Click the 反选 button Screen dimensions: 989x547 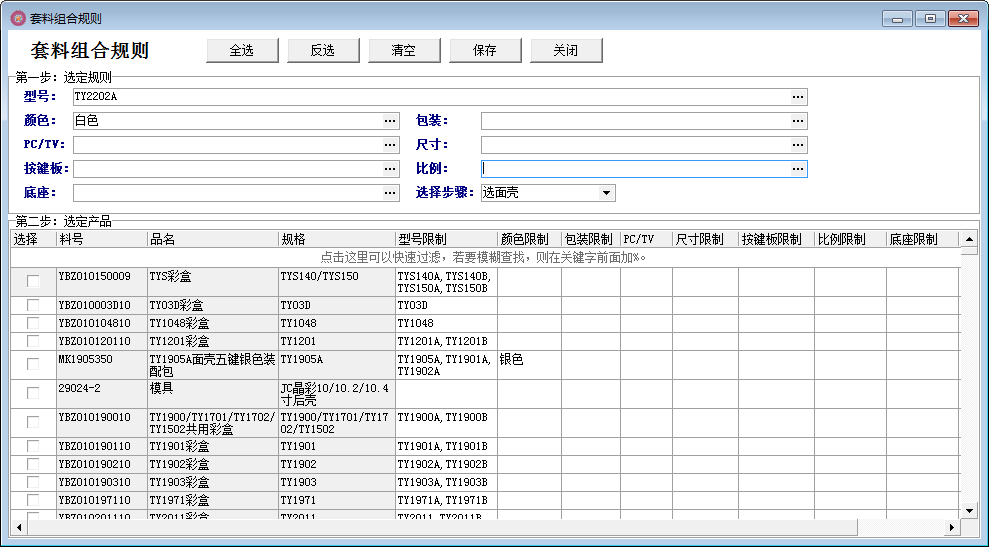[323, 50]
